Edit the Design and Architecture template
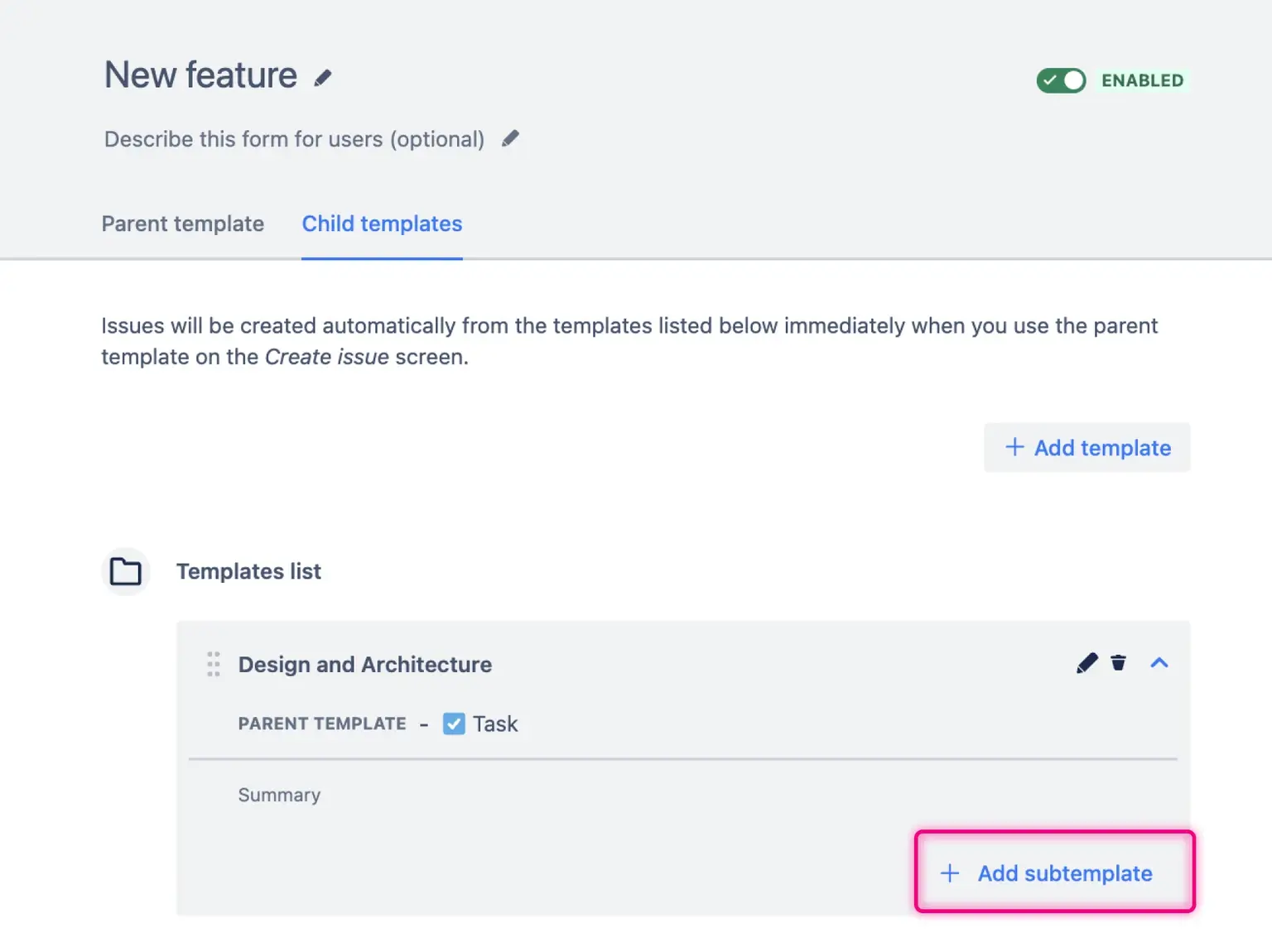This screenshot has width=1272, height=952. tap(1086, 663)
